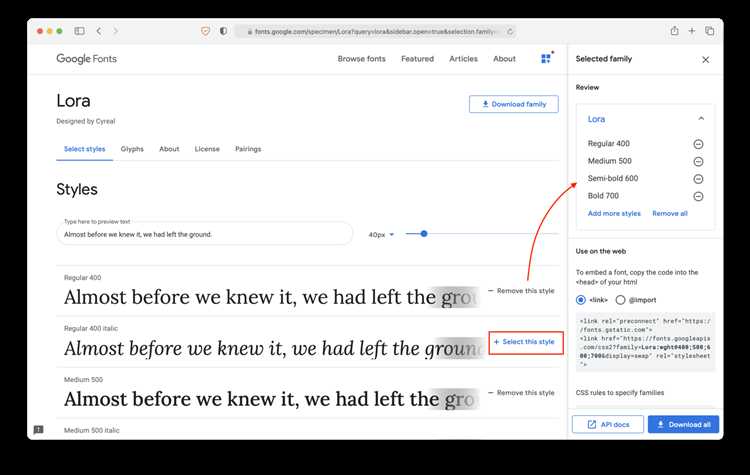The height and width of the screenshot is (475, 750).
Task: Select the @import radio option
Action: click(x=620, y=300)
